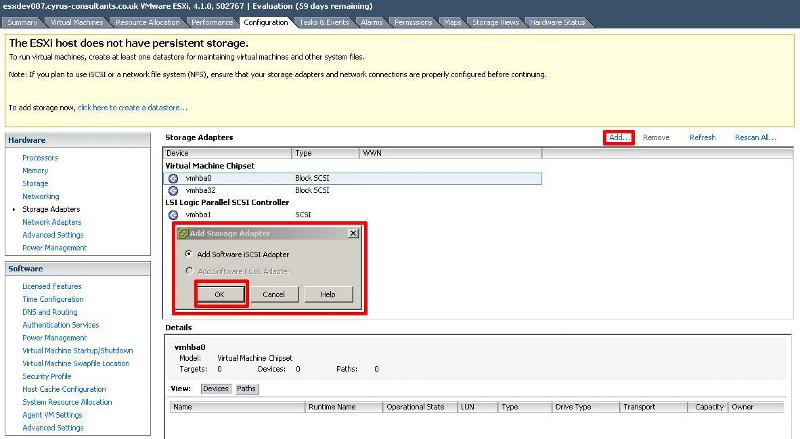Open the Tasks & Events tab
The width and height of the screenshot is (800, 439).
point(324,22)
